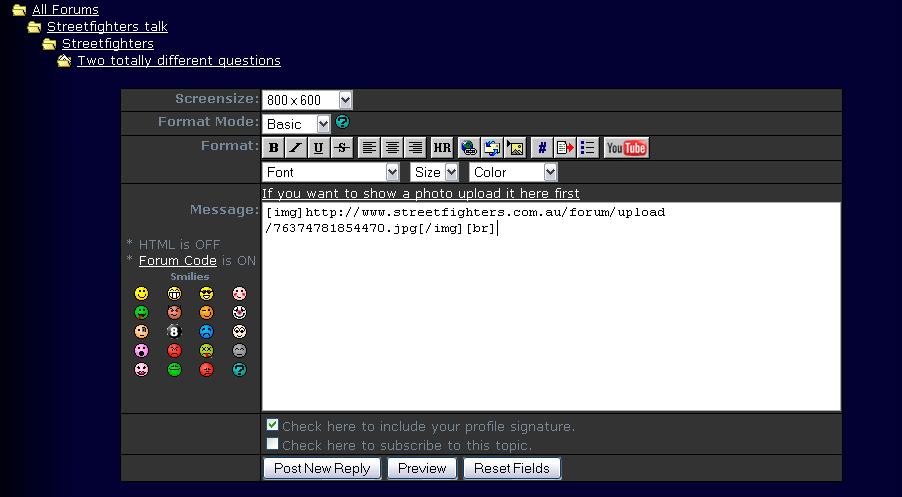Apply italic formatting
The height and width of the screenshot is (497, 902).
296,148
